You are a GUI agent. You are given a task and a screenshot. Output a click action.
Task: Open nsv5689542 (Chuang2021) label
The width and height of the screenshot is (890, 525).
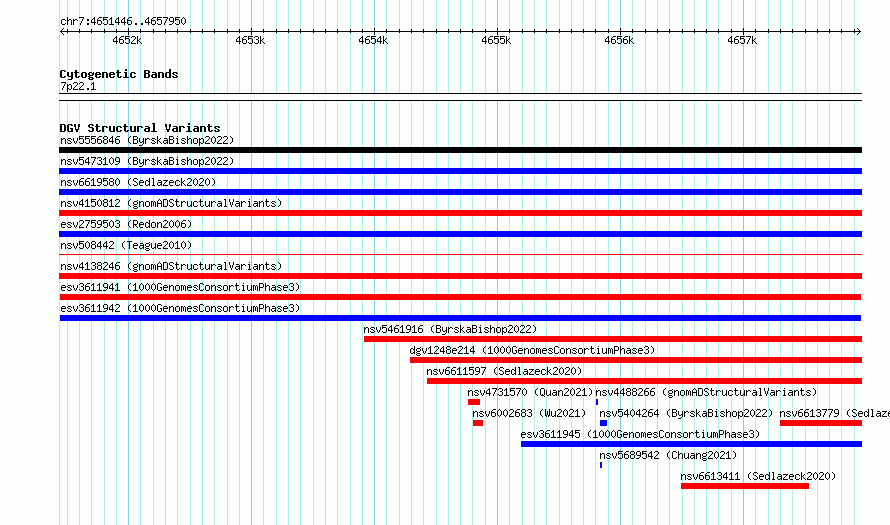(x=668, y=455)
